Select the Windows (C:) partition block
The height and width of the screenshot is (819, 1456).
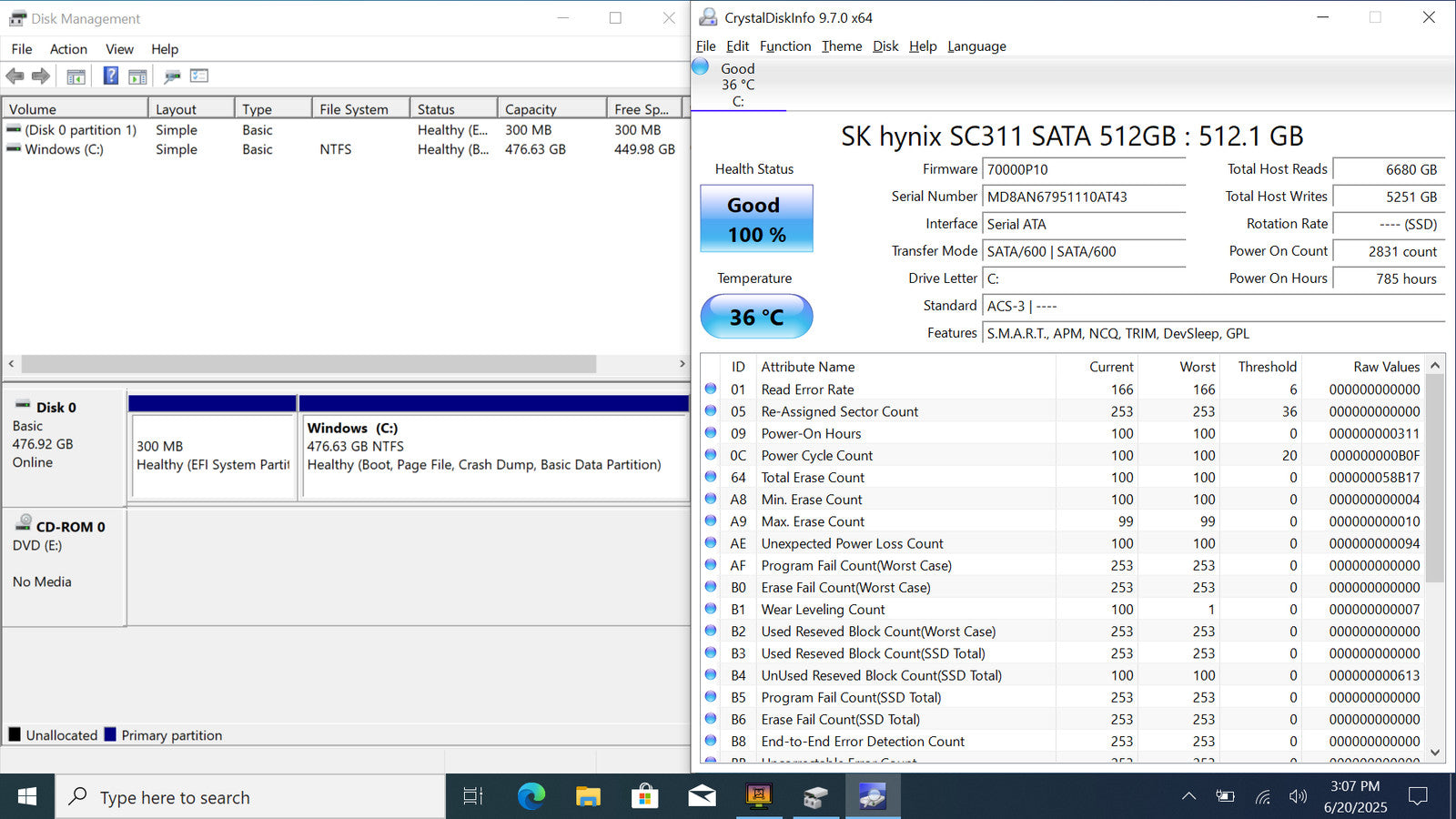click(x=494, y=455)
